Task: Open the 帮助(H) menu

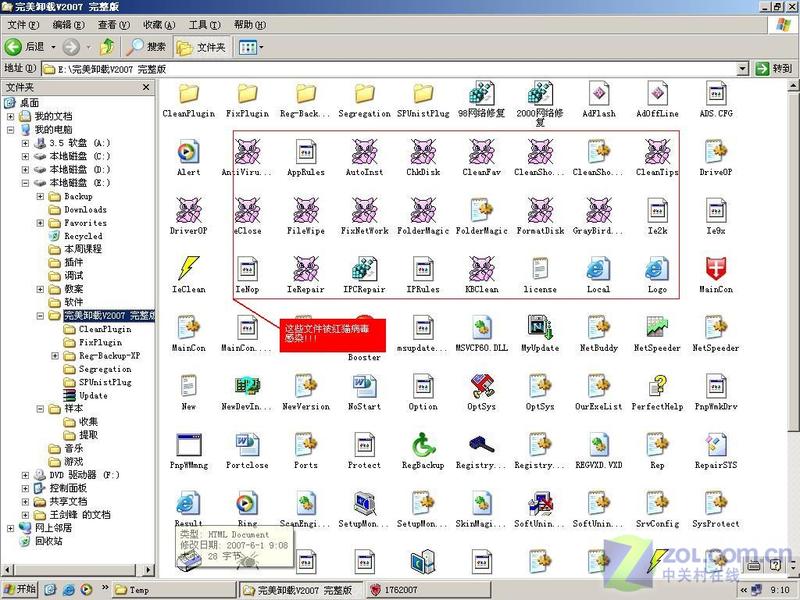Action: coord(249,25)
